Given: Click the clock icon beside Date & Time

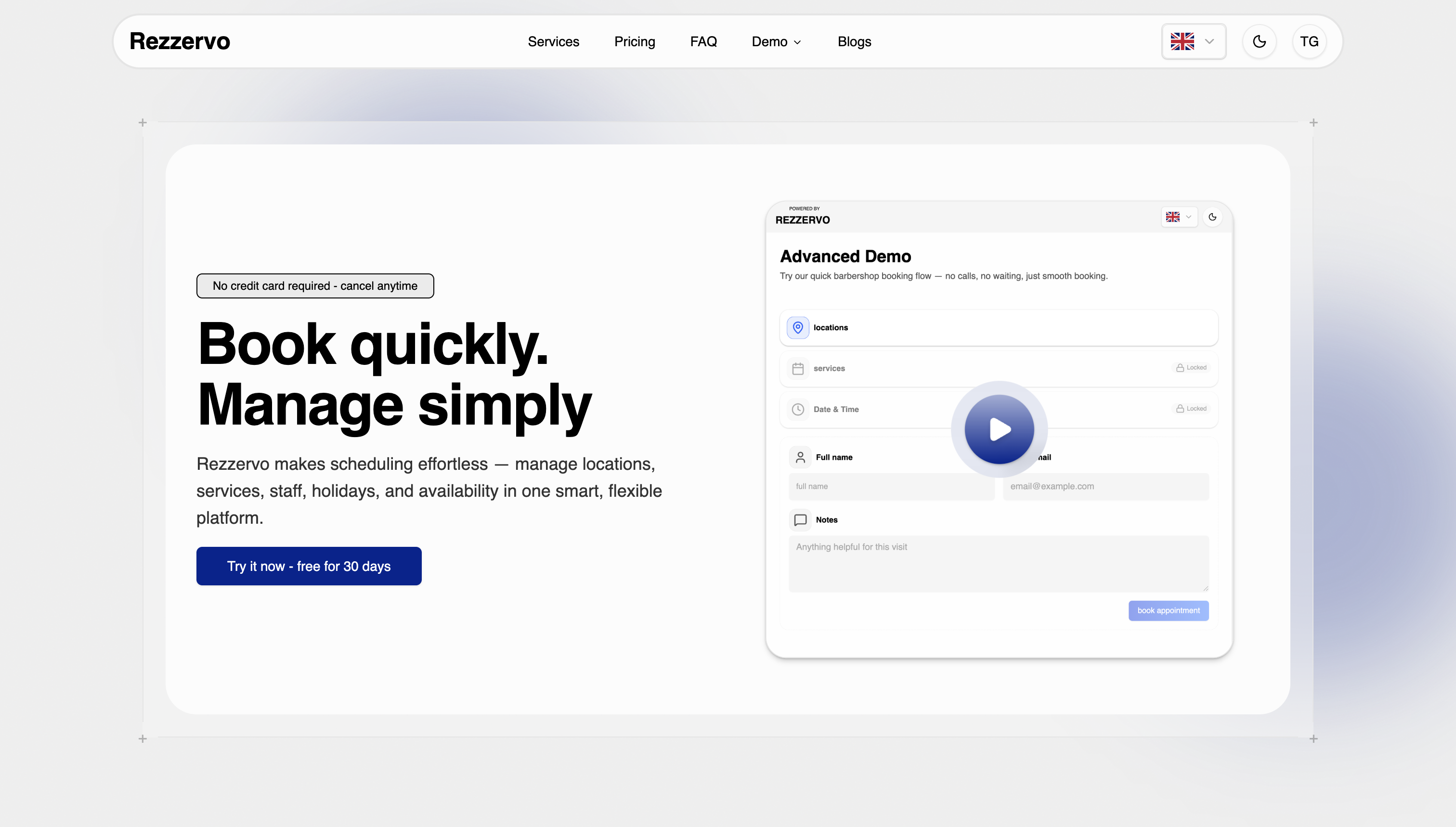Looking at the screenshot, I should tap(798, 410).
